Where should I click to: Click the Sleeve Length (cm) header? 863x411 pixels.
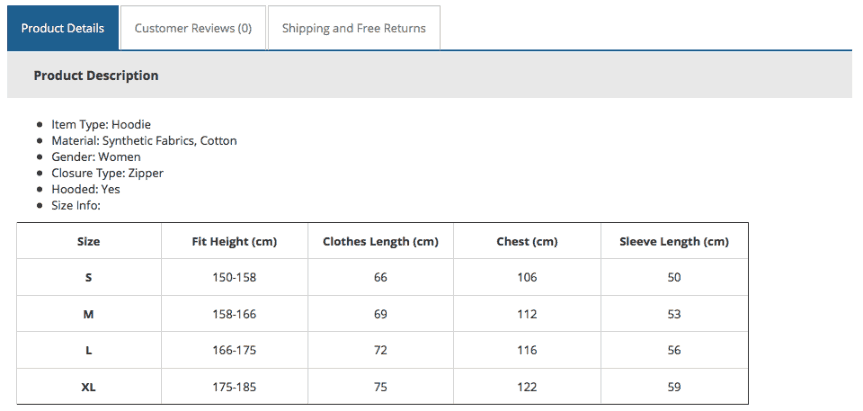[x=674, y=241]
